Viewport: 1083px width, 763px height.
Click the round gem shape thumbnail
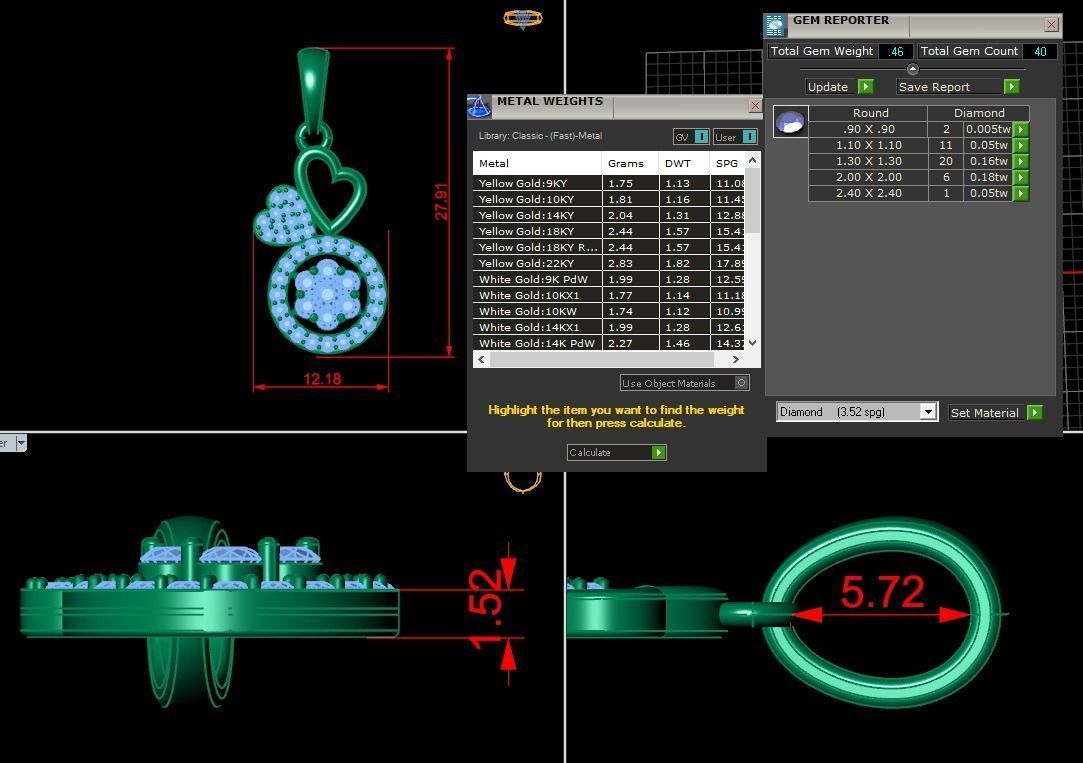(790, 122)
